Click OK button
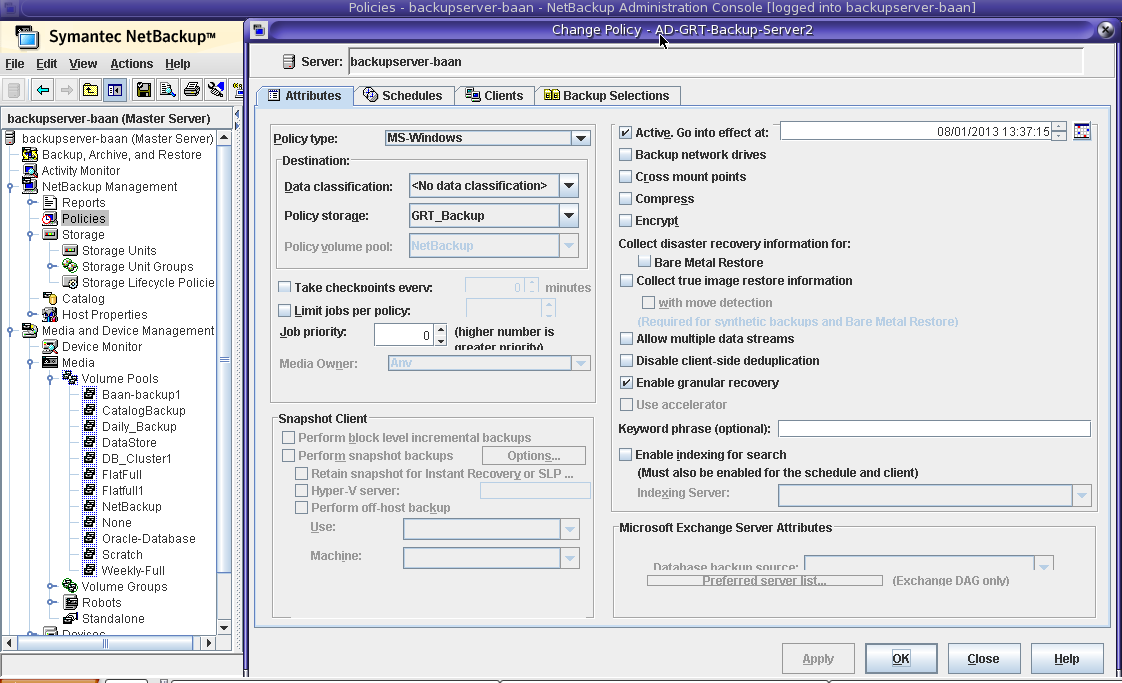This screenshot has height=683, width=1122. (901, 659)
